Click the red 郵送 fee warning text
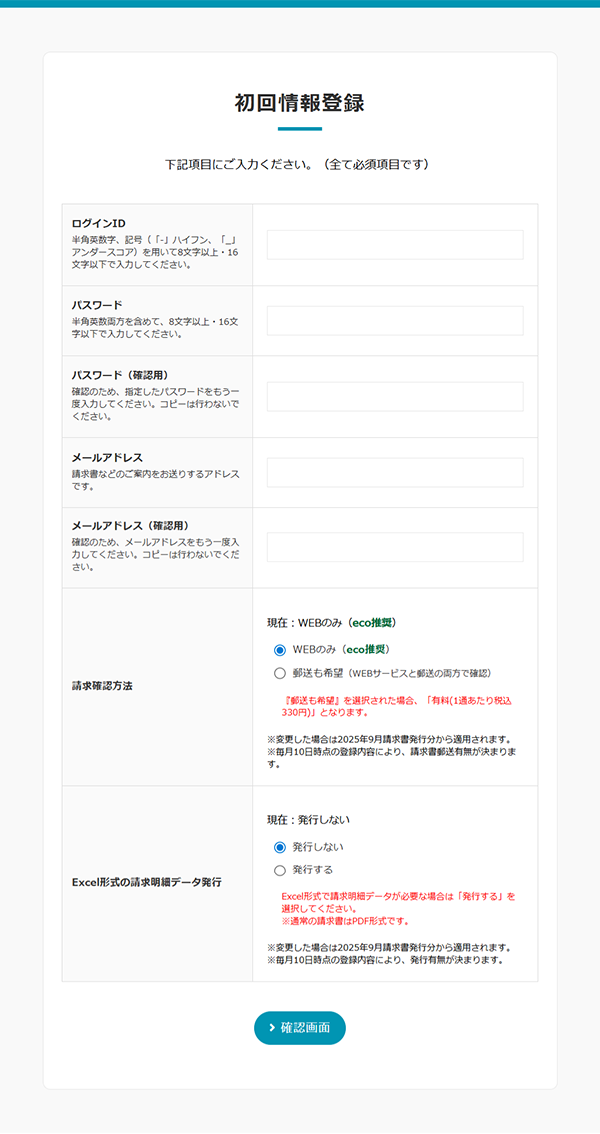The width and height of the screenshot is (600, 1134). (397, 707)
